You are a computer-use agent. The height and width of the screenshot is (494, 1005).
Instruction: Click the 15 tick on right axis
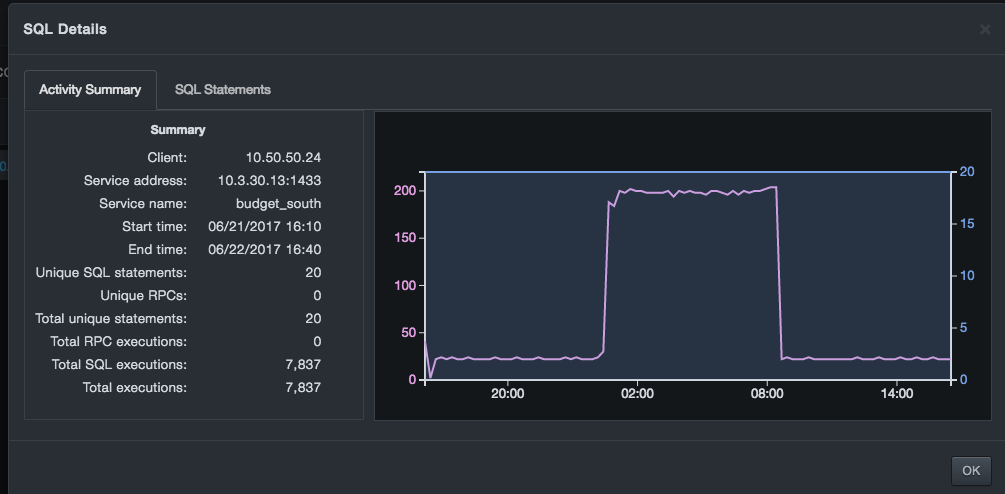(964, 223)
